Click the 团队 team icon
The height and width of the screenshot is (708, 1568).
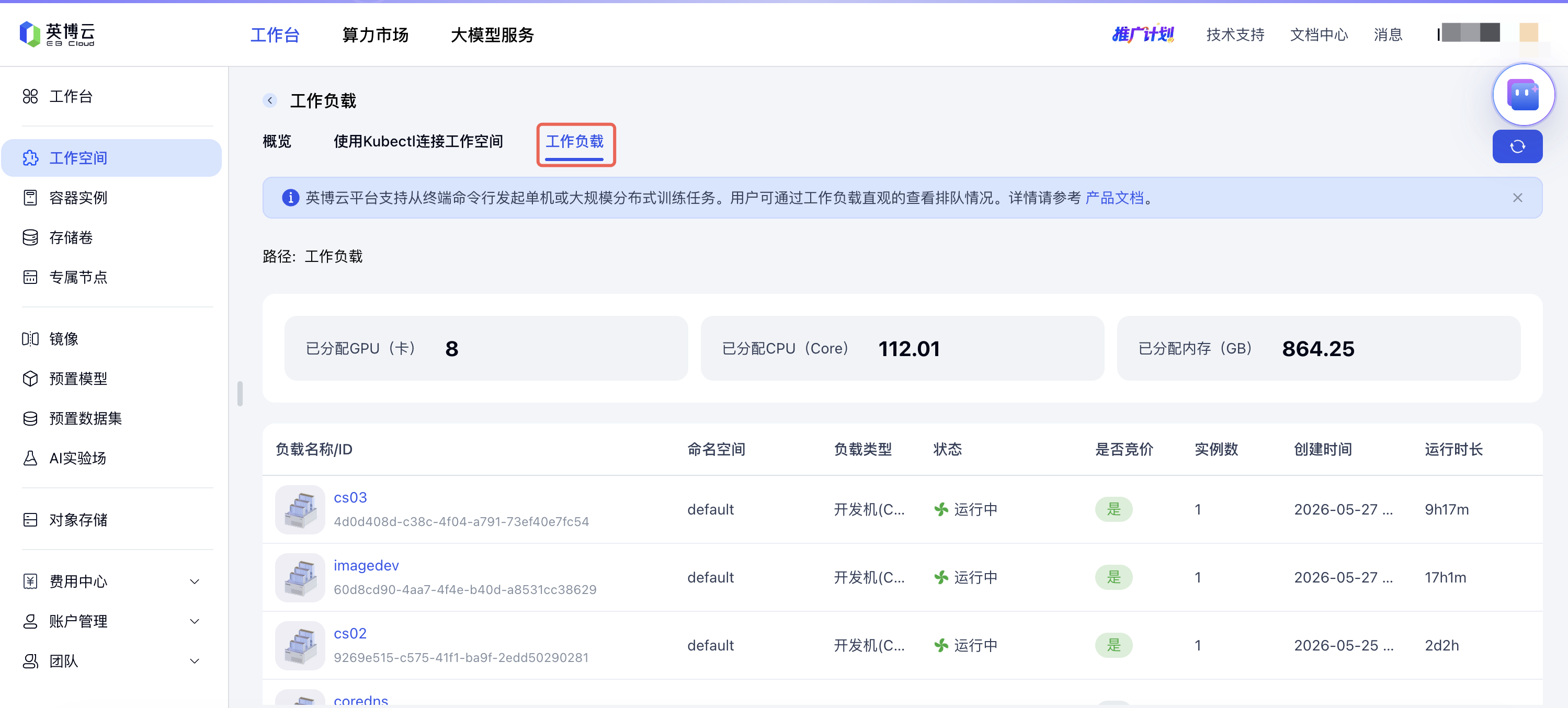pyautogui.click(x=30, y=661)
